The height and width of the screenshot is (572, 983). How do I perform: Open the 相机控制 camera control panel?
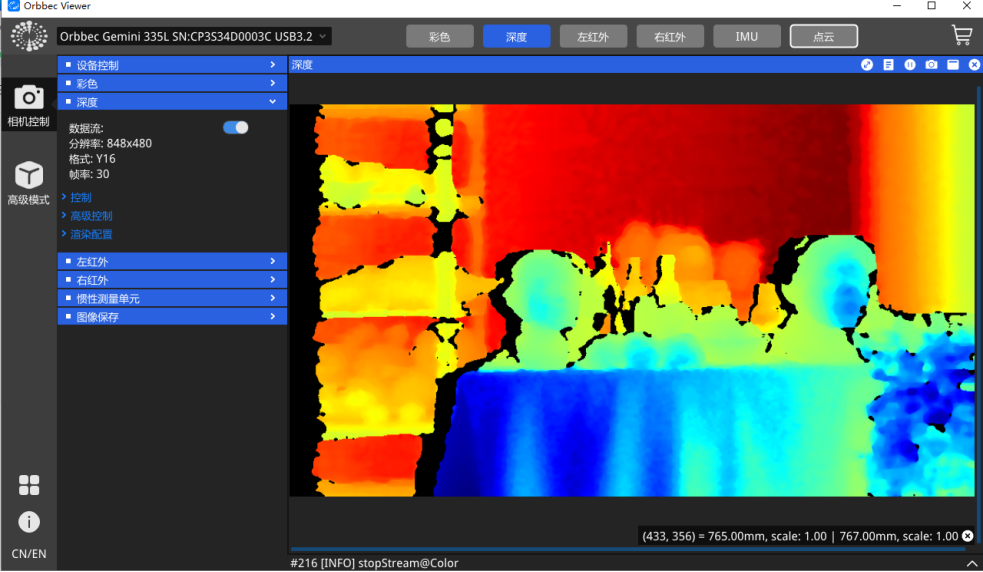pyautogui.click(x=28, y=104)
